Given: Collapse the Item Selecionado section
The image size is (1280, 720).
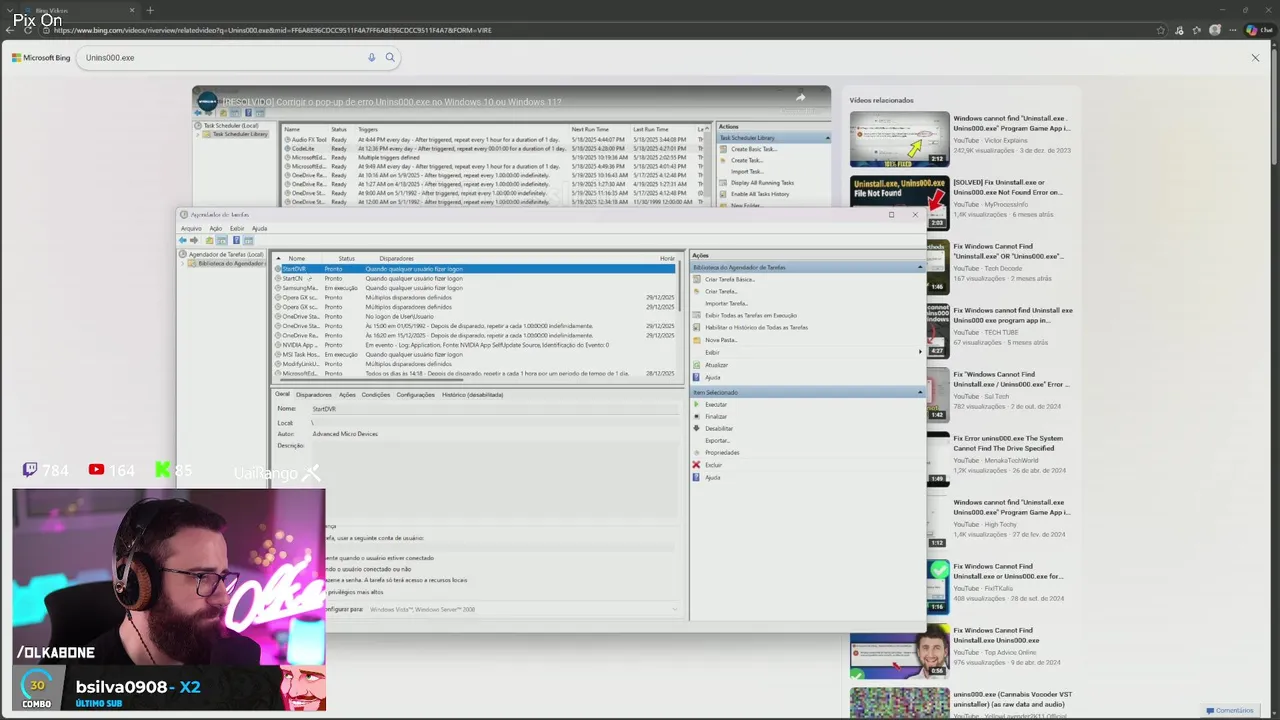Looking at the screenshot, I should point(920,392).
